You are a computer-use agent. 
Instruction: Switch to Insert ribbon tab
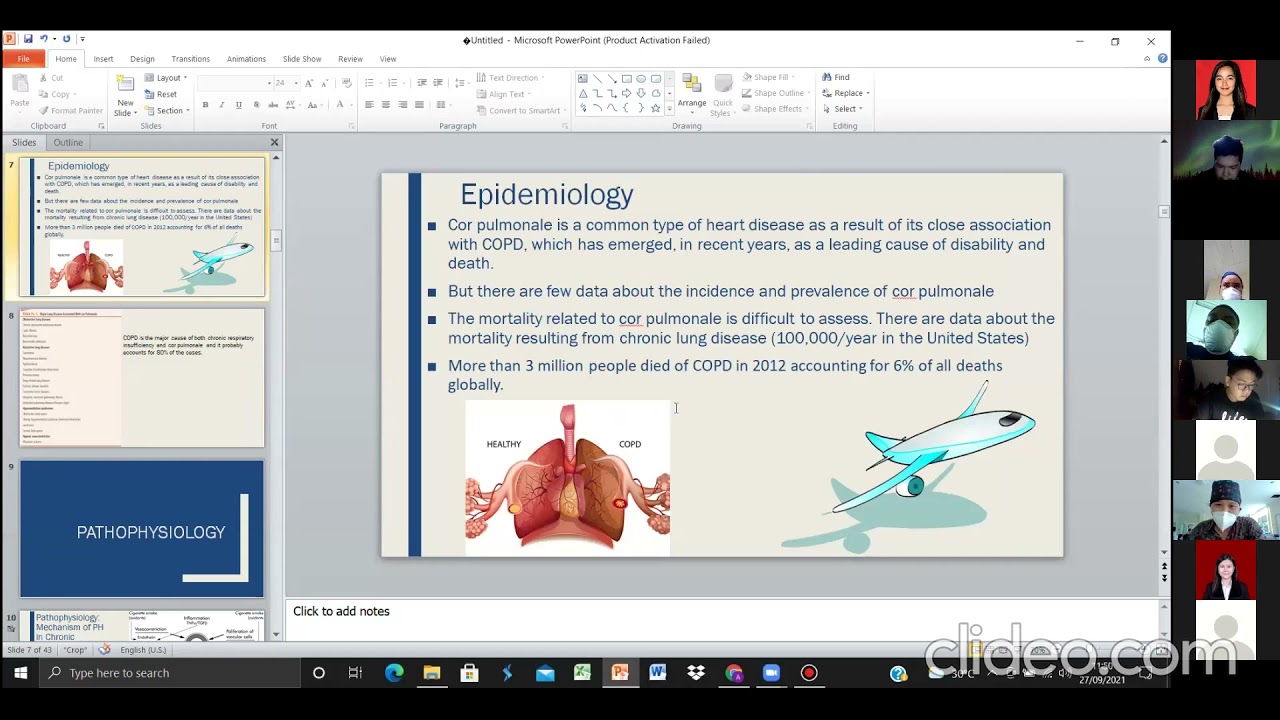[103, 59]
